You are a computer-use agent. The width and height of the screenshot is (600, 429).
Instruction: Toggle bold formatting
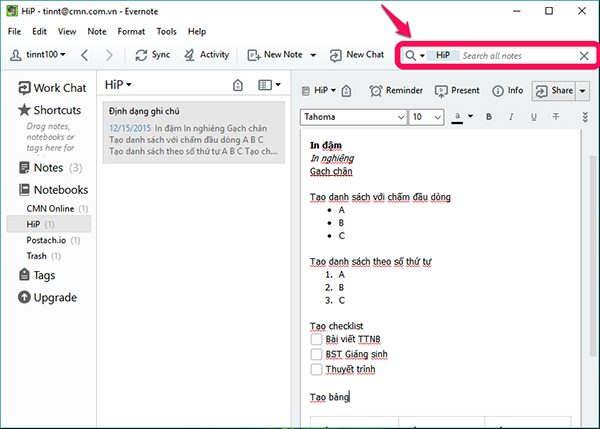point(489,117)
